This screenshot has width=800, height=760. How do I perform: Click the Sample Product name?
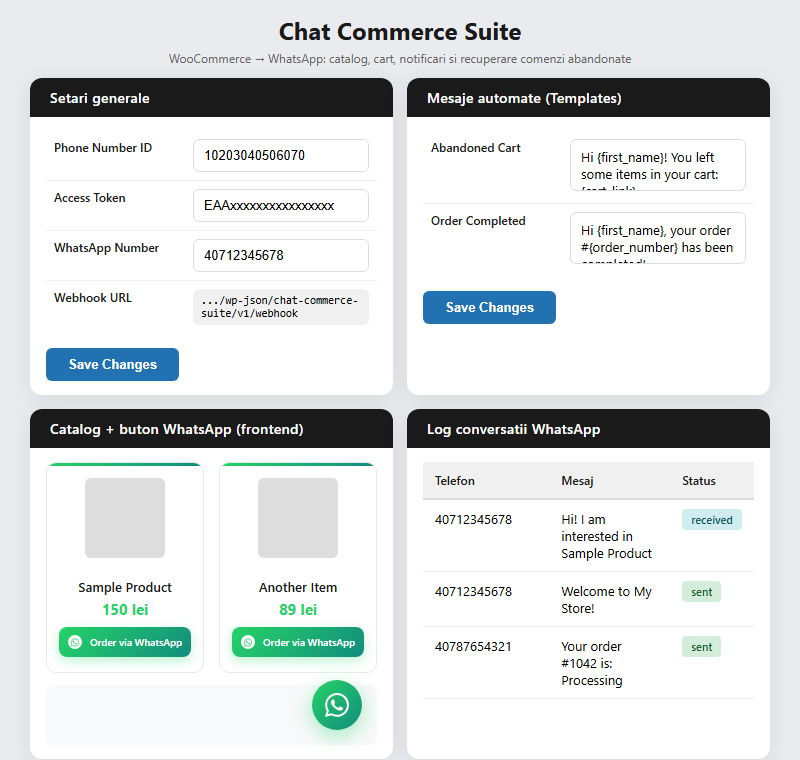(125, 588)
